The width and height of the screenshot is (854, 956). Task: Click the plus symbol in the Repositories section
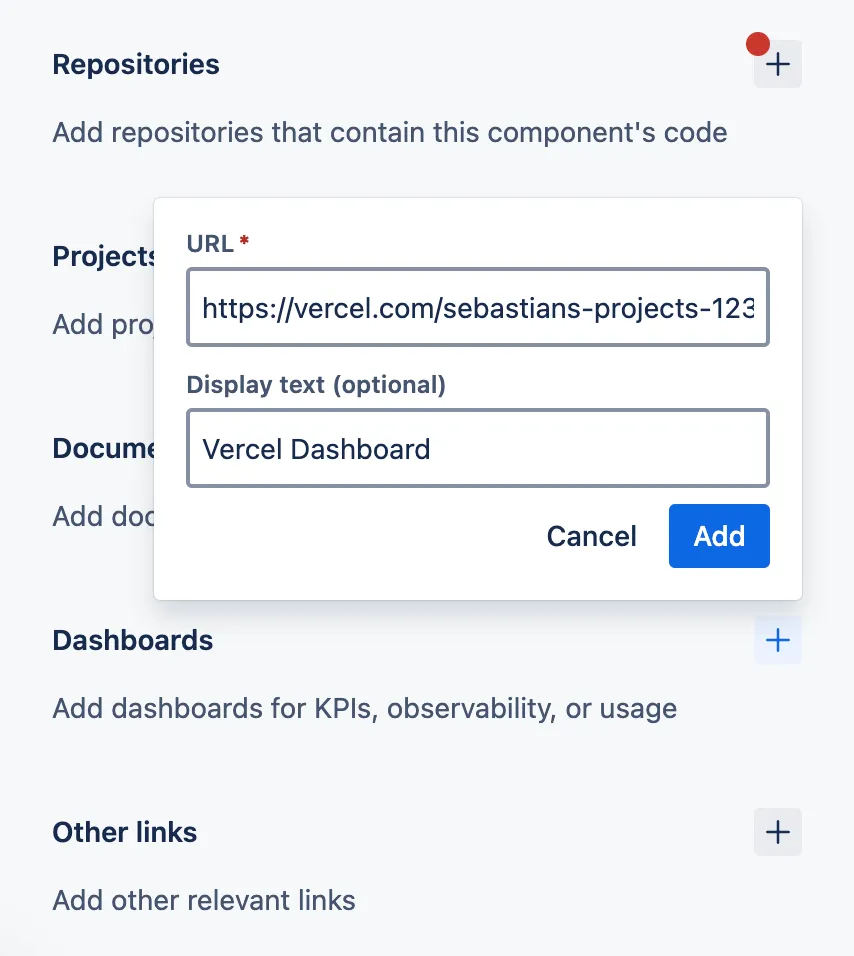pos(777,63)
